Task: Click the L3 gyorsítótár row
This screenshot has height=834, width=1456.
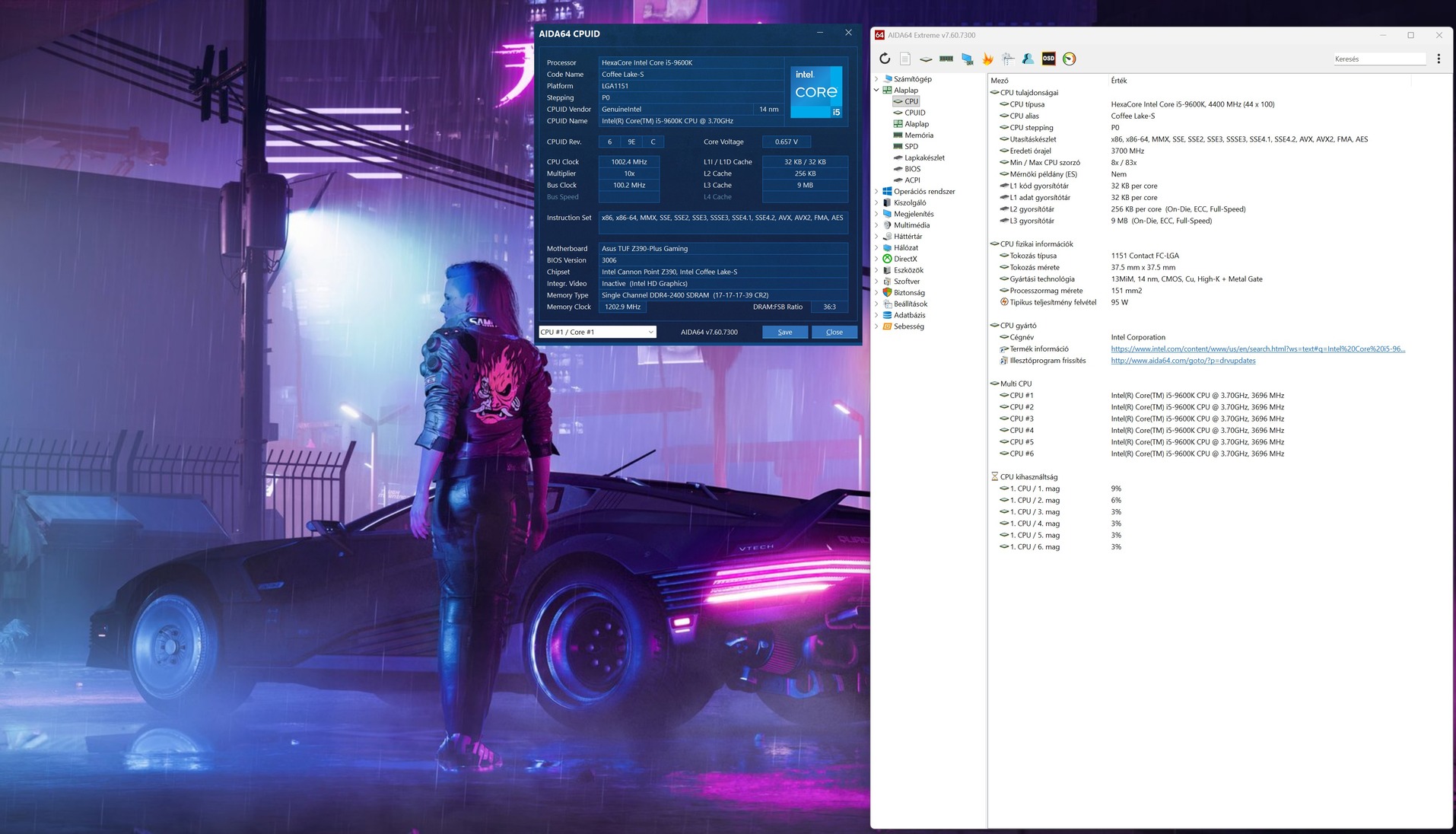Action: (1220, 221)
